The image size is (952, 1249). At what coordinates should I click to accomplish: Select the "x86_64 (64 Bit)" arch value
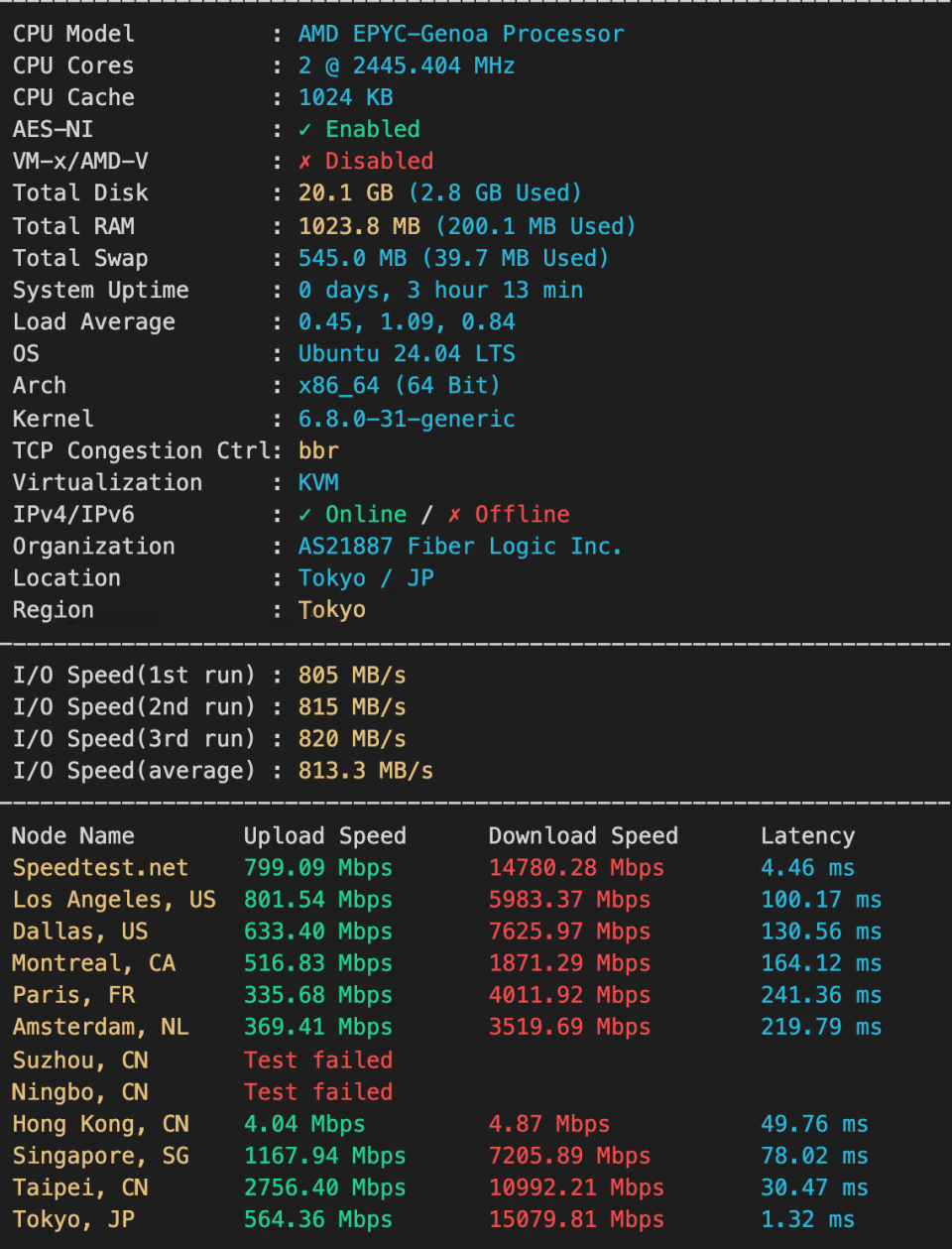pyautogui.click(x=400, y=385)
